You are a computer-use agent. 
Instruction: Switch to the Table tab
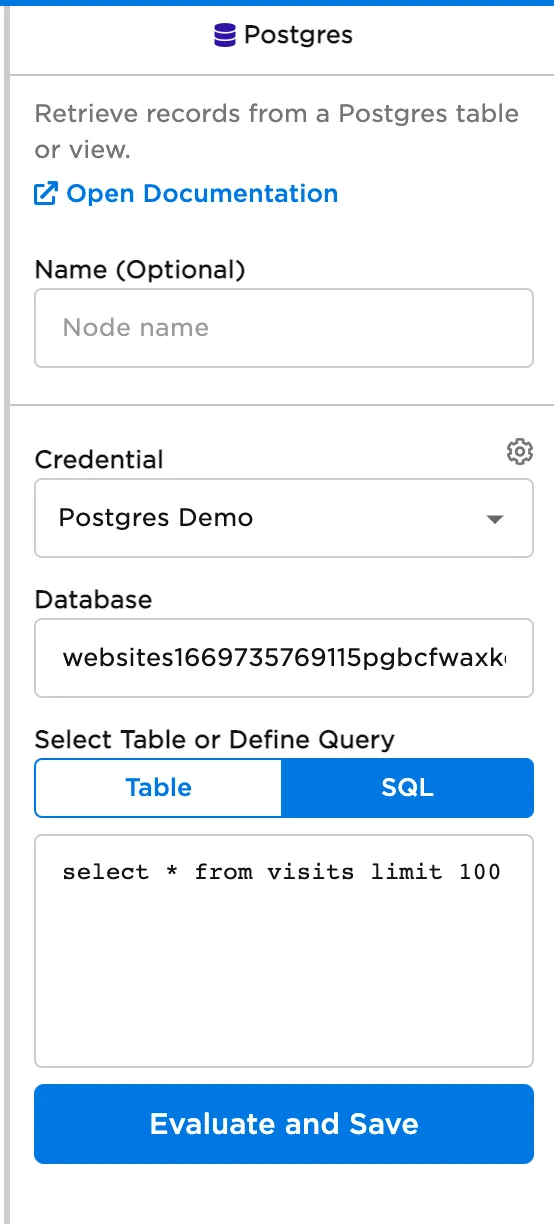tap(159, 787)
